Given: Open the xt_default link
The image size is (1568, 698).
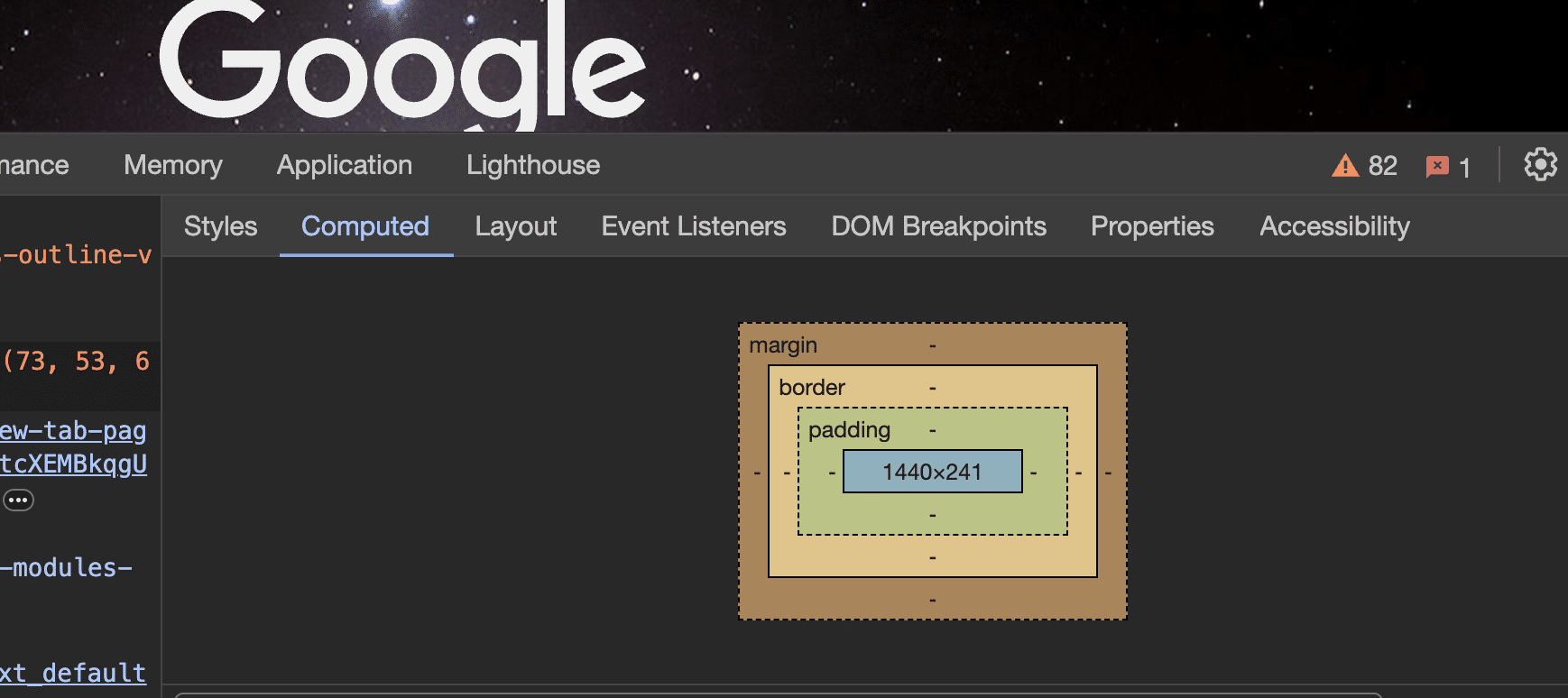Looking at the screenshot, I should point(73,674).
